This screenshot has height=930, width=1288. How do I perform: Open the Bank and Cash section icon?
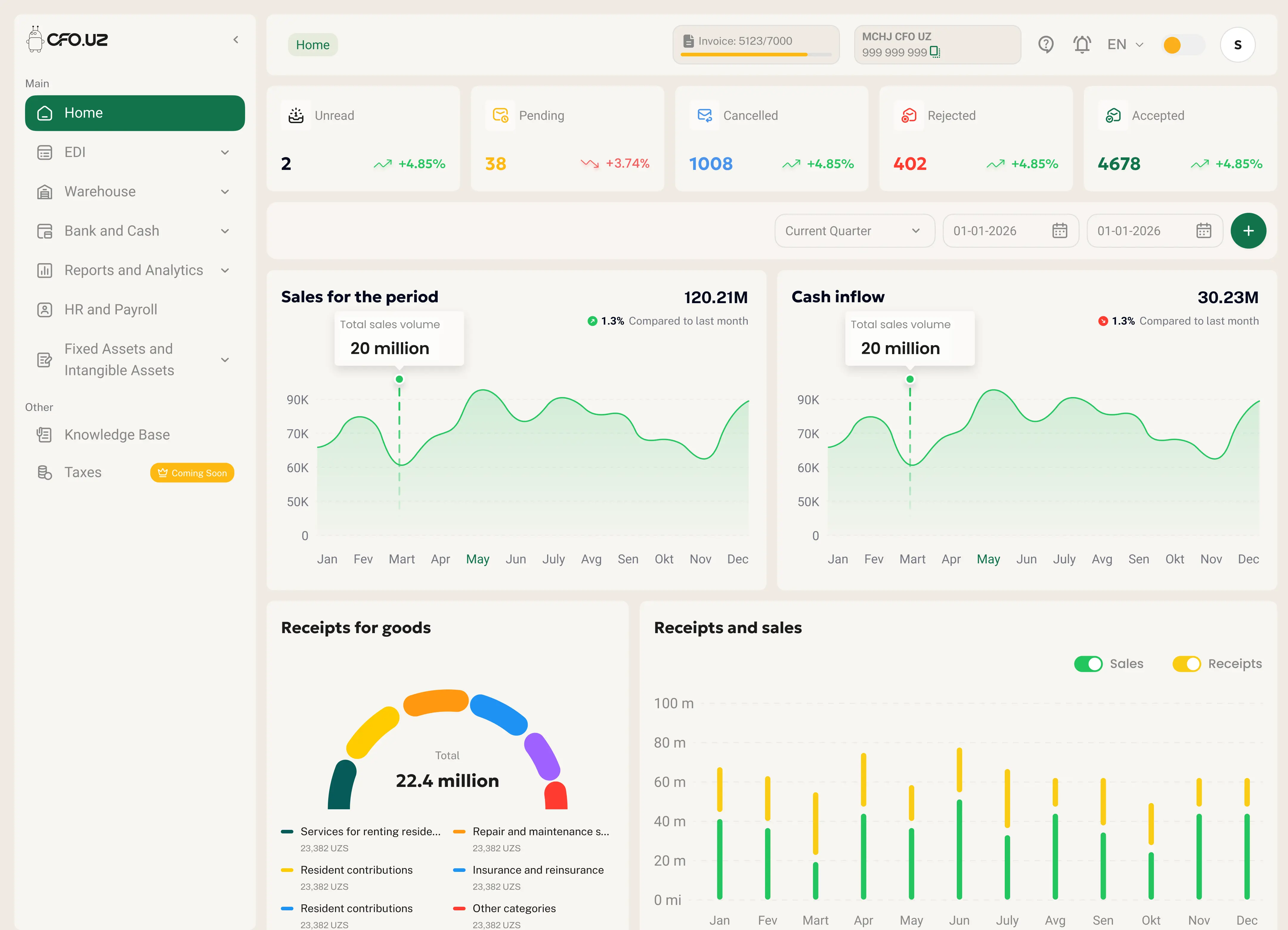45,231
